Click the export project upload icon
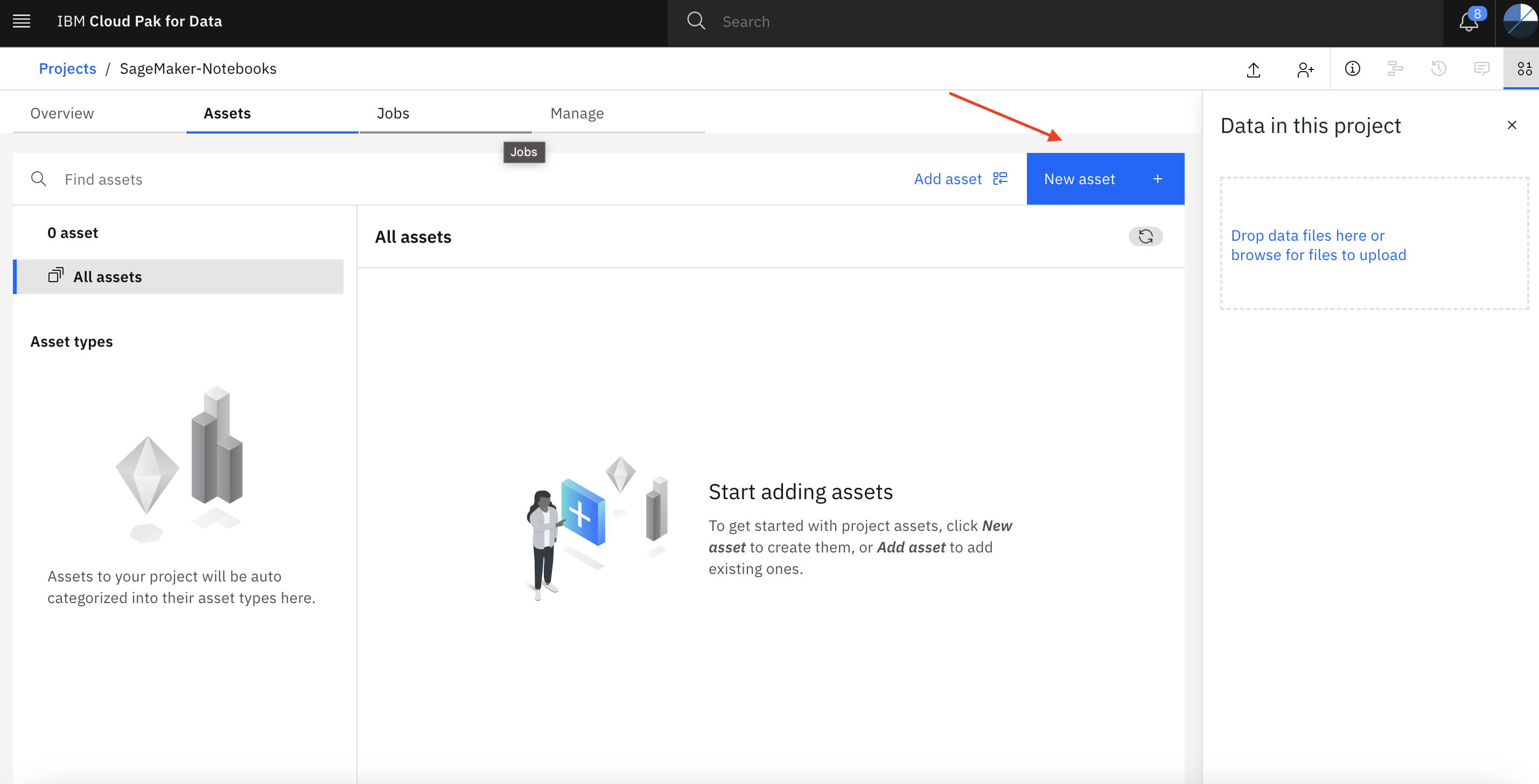Screen dimensions: 1539x784 pos(1254,69)
